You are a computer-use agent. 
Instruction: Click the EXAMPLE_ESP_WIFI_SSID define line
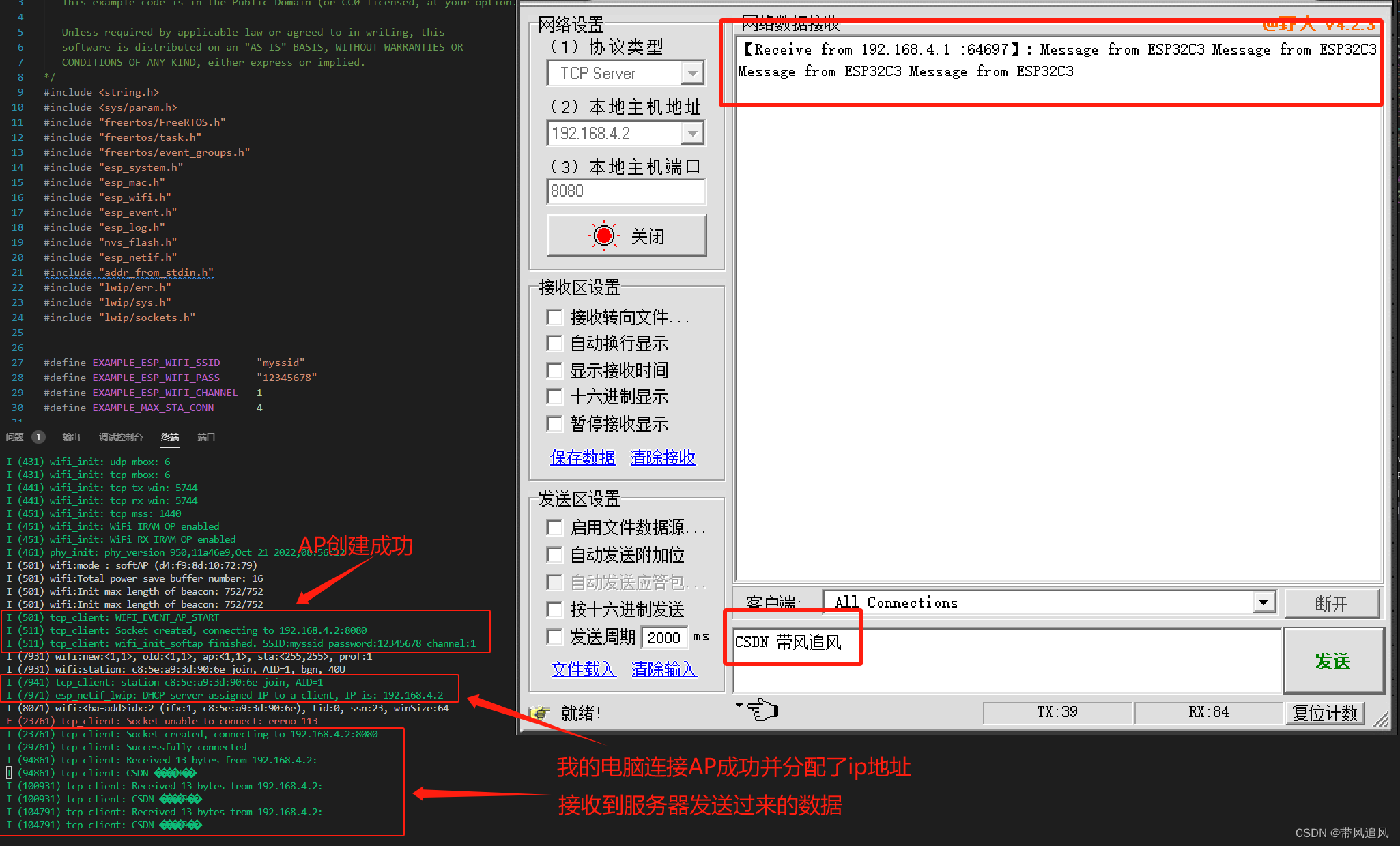point(174,363)
